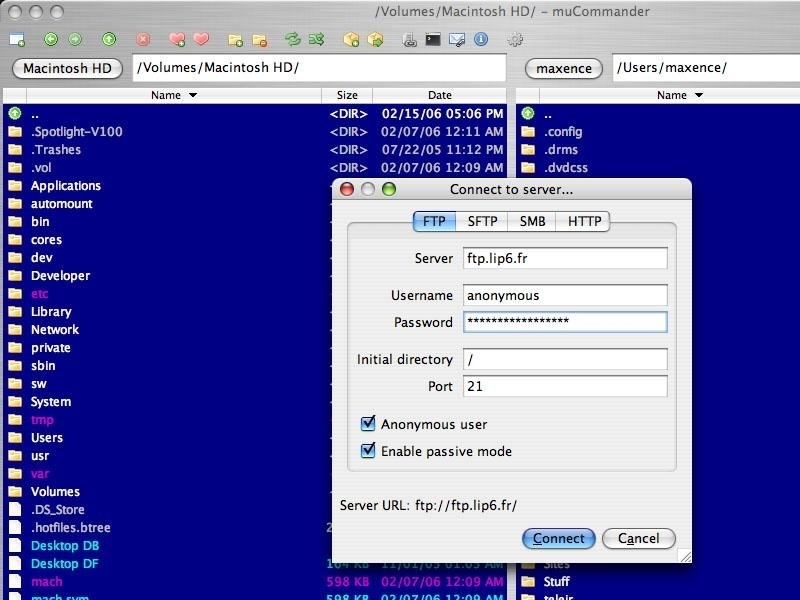
Task: Sort left panel by Date column
Action: pos(440,95)
